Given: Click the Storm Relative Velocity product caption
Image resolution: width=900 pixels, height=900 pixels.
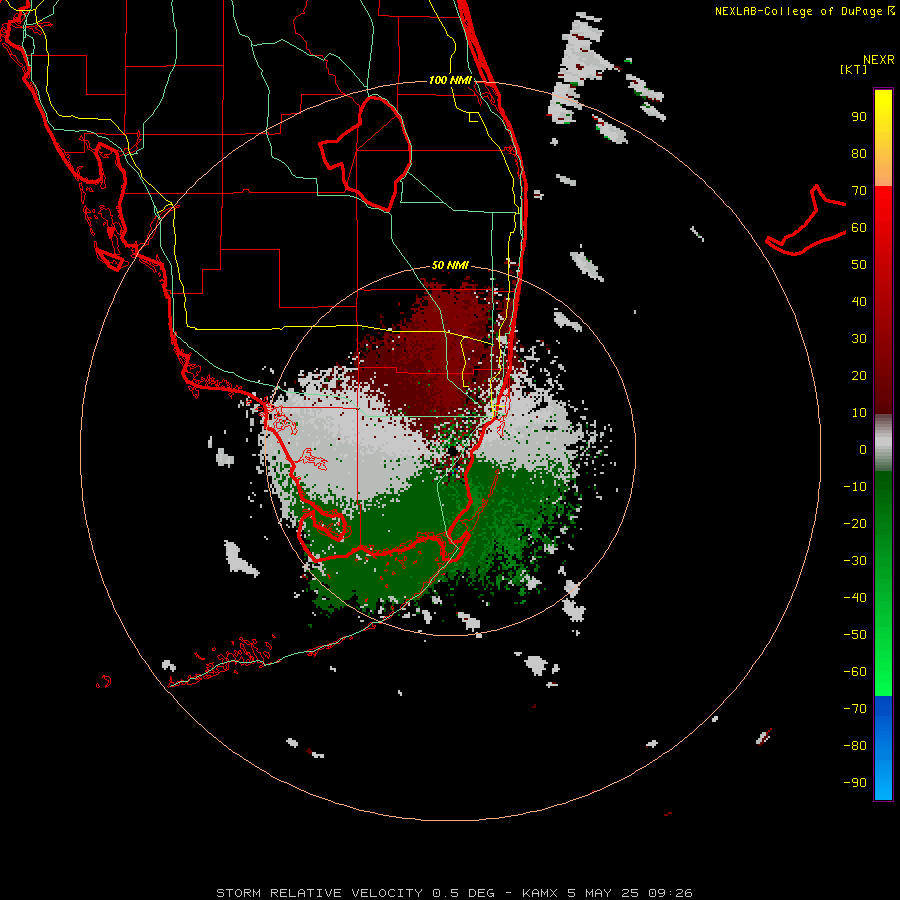Looking at the screenshot, I should [454, 893].
